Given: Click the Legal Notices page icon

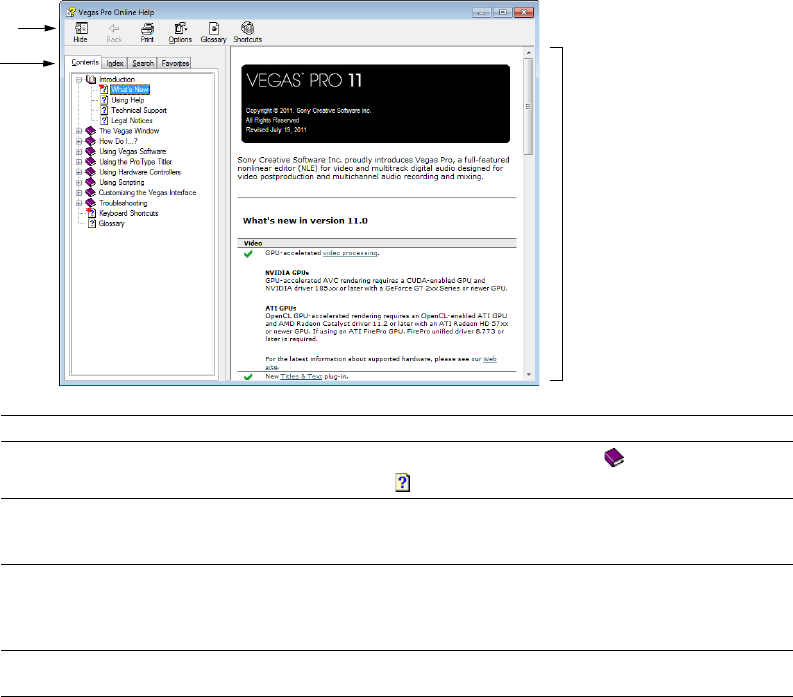Looking at the screenshot, I should (x=104, y=120).
